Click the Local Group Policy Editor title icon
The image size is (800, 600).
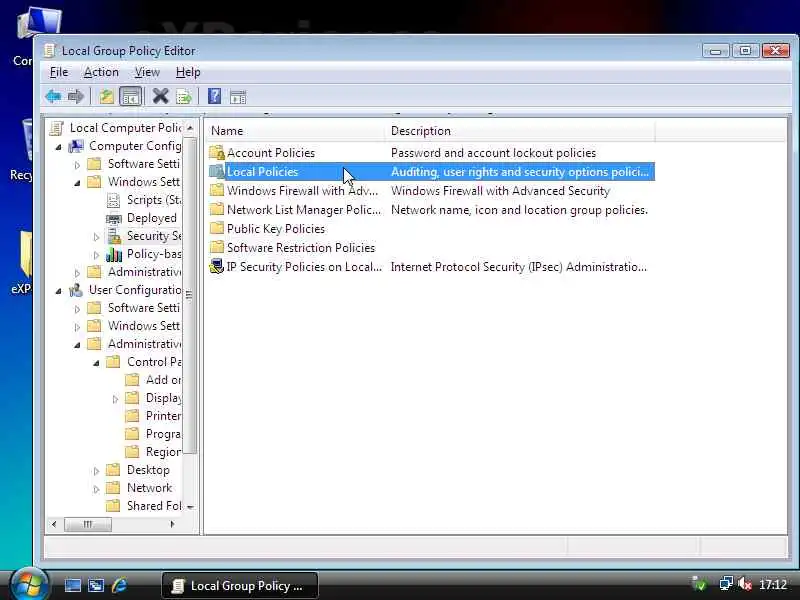(49, 51)
